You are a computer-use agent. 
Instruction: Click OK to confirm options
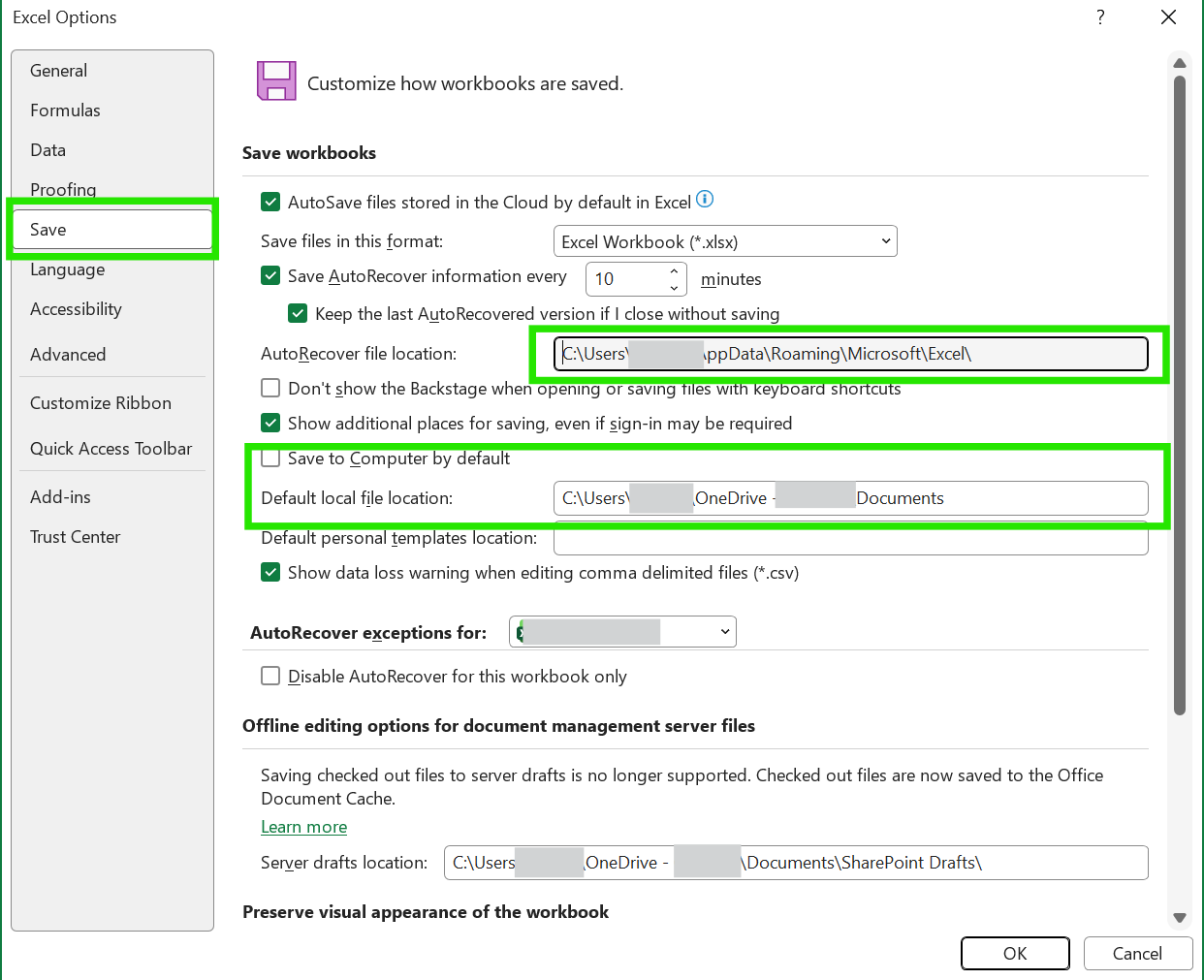coord(1015,954)
